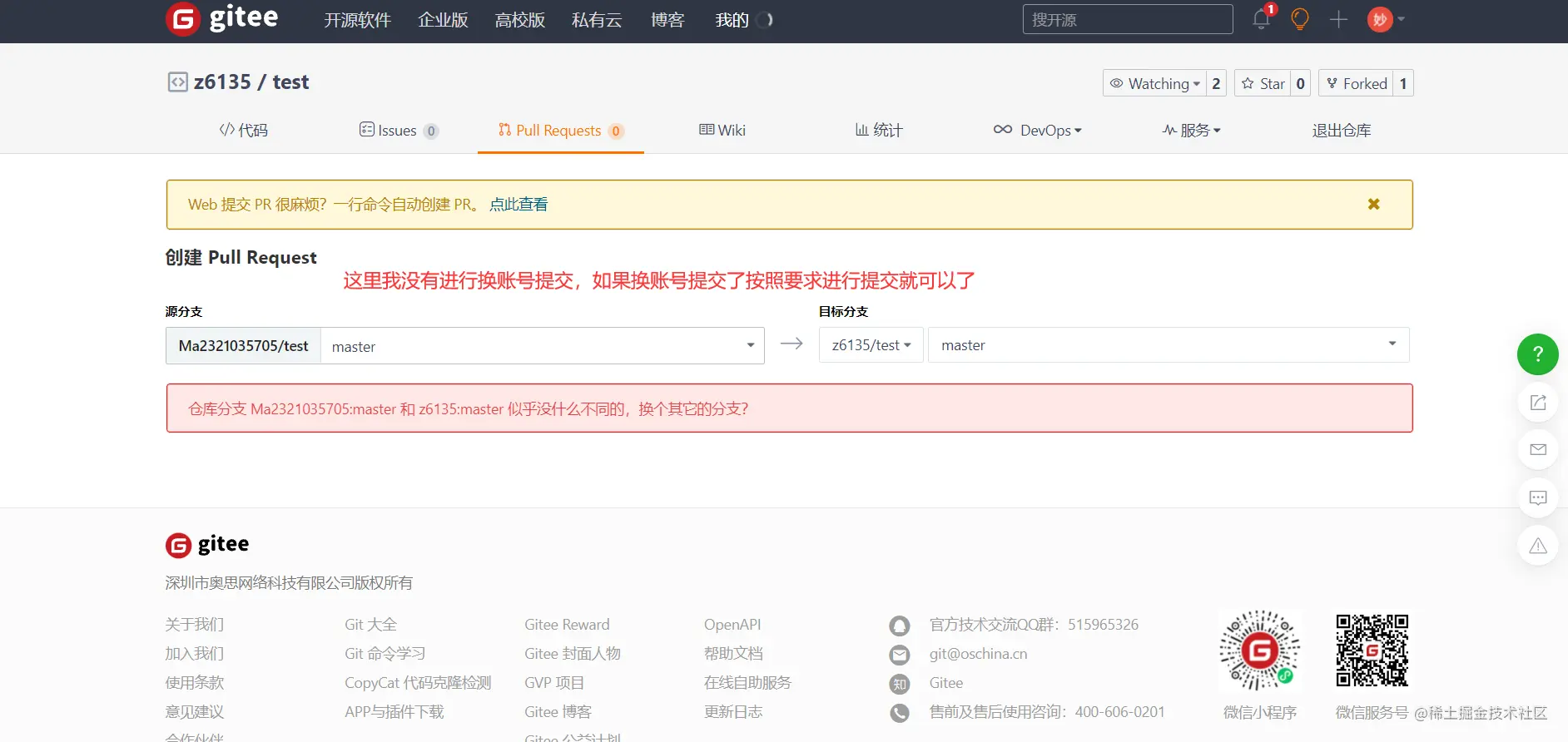Expand the target branch master dropdown
This screenshot has width=1568, height=742.
click(1169, 345)
